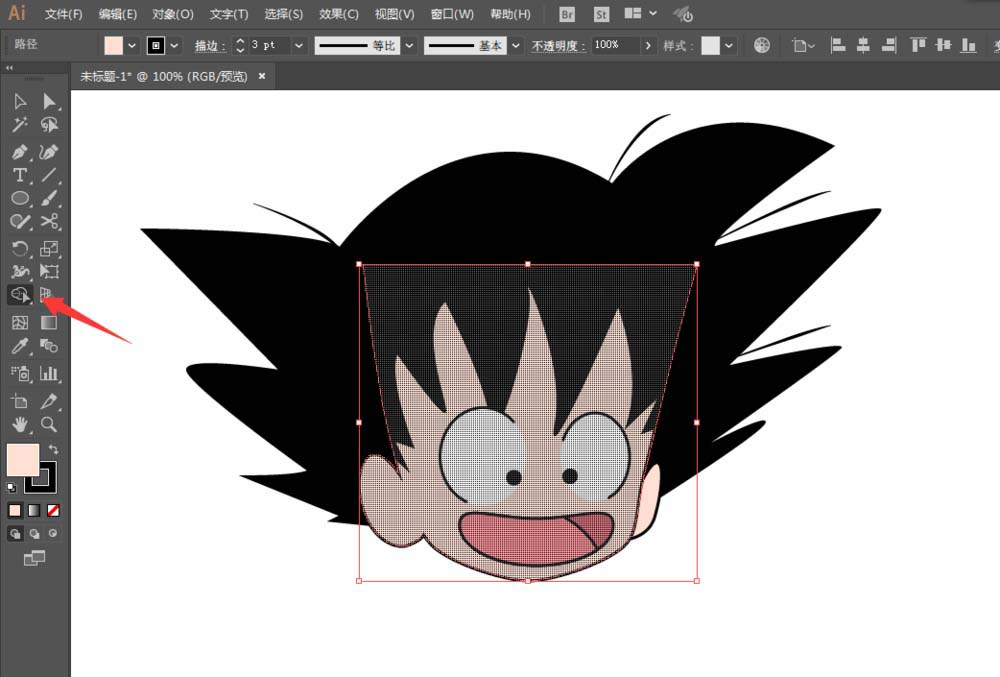Screen dimensions: 1000x677
Task: Open fill color dropdown in control bar
Action: 131,46
